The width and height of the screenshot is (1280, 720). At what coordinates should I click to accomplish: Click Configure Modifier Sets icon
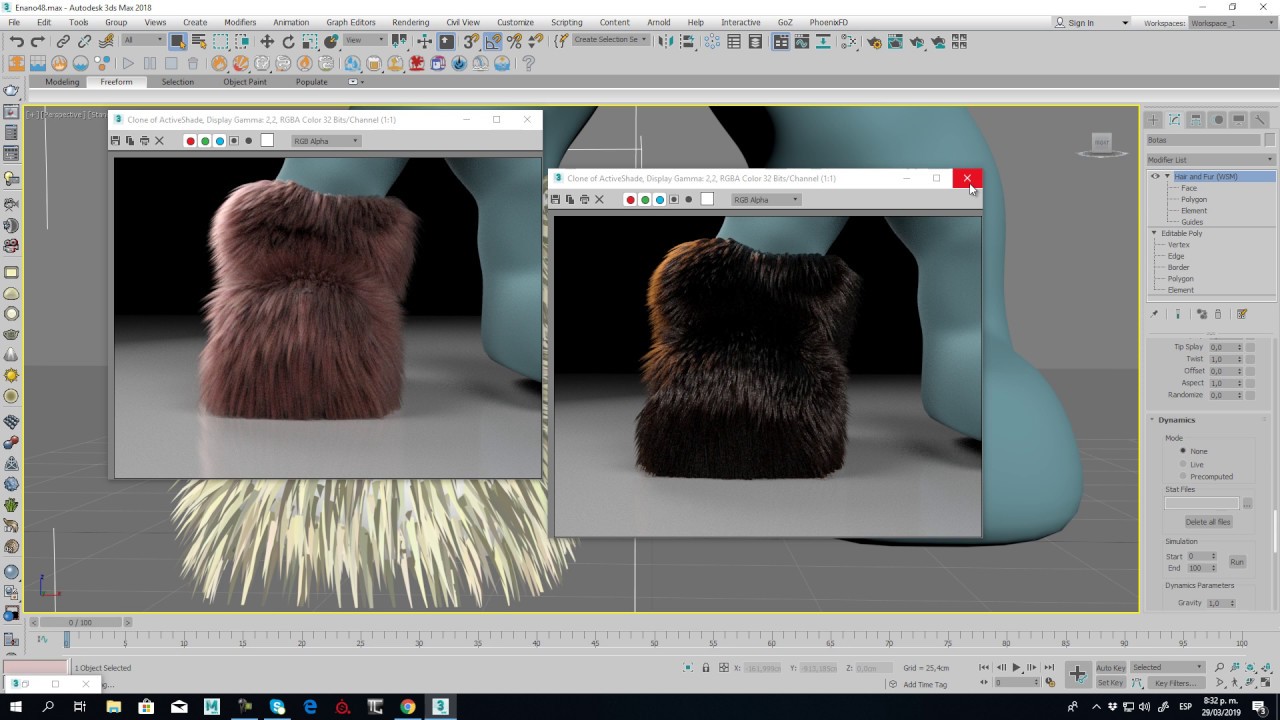(1242, 314)
